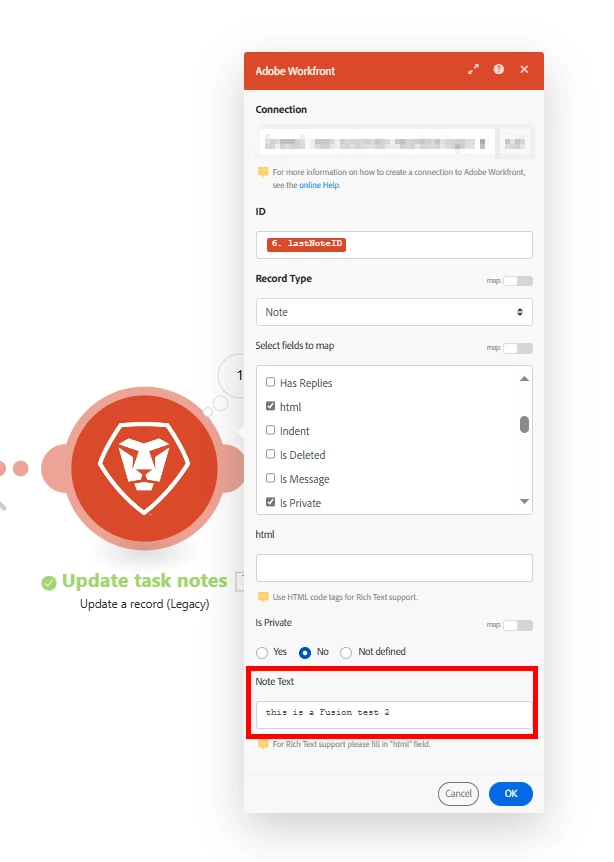Viewport: 614px width, 862px height.
Task: Click the info note icon under Connection
Action: (x=263, y=172)
